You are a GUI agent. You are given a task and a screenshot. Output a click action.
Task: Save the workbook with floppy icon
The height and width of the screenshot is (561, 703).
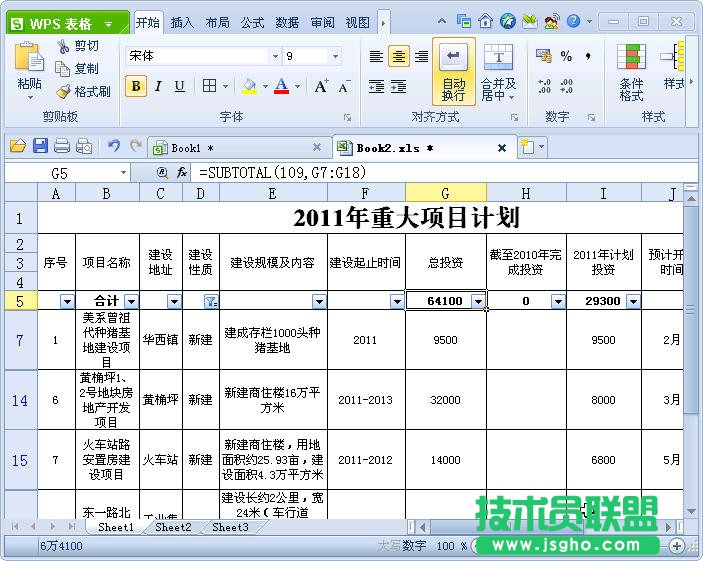click(40, 147)
